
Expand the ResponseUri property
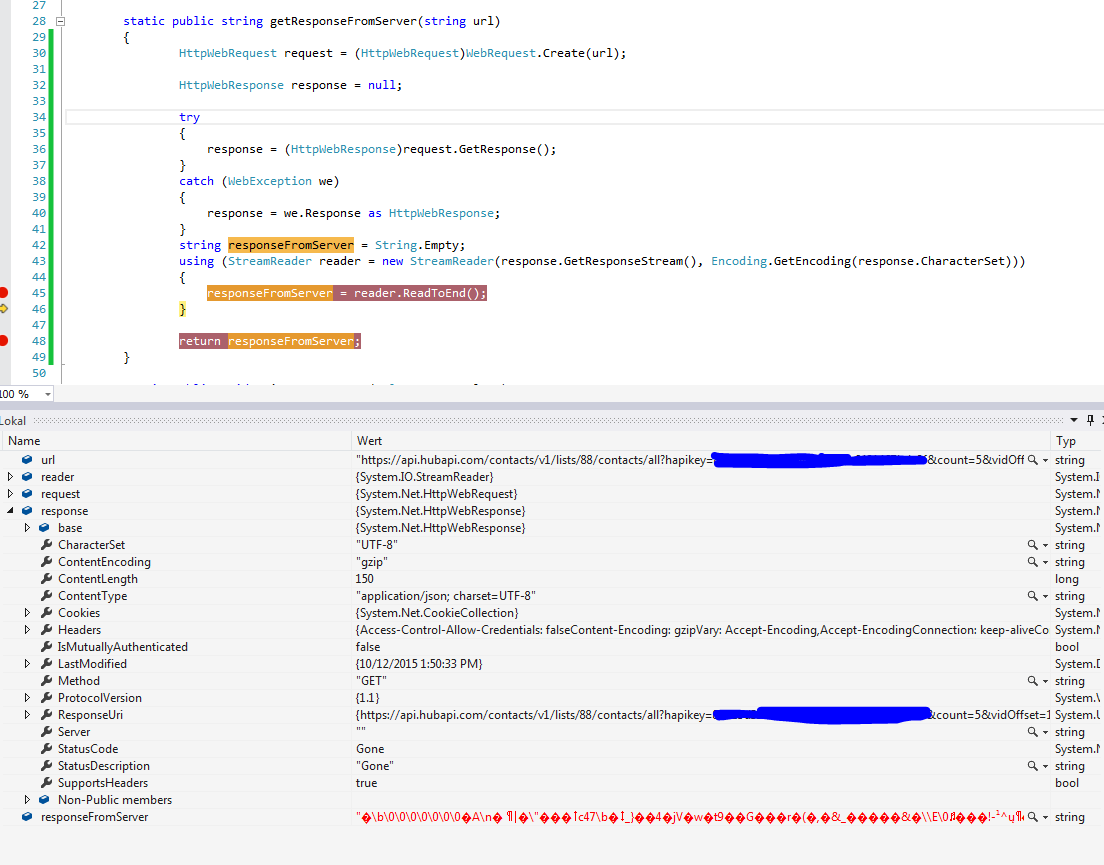click(27, 714)
